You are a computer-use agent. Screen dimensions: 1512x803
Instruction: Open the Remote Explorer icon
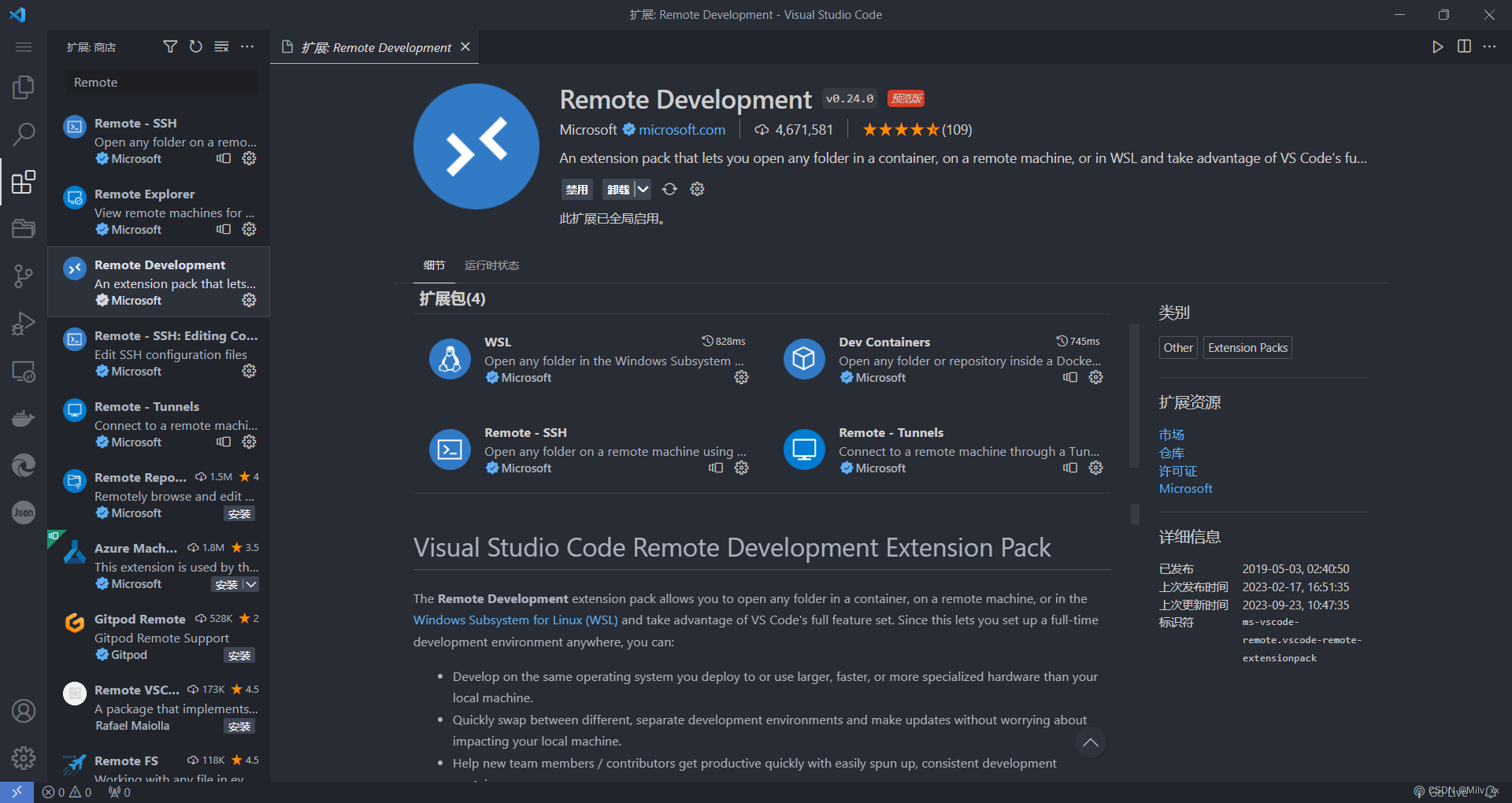point(23,371)
